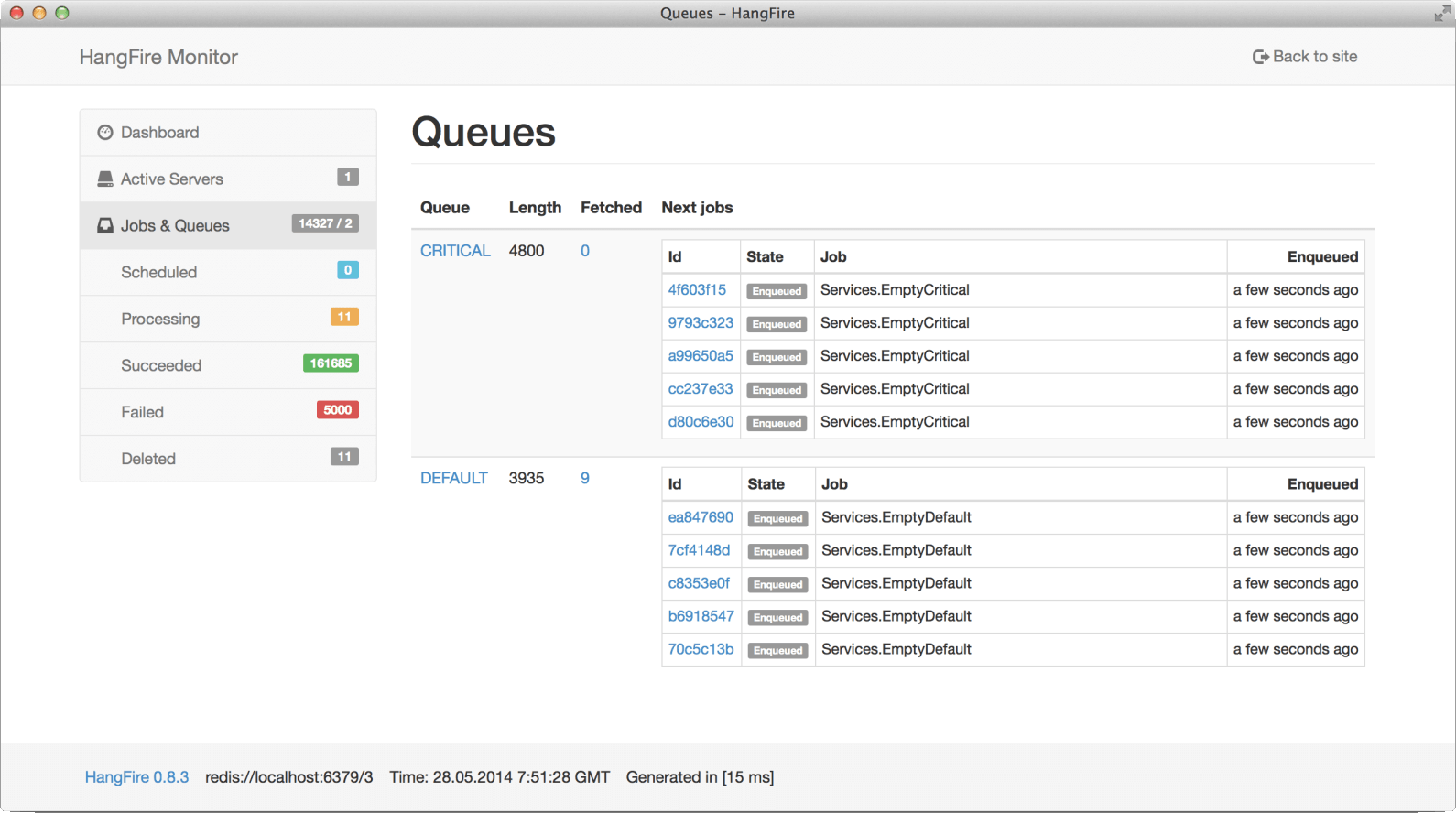Click the Generated in [15 ms] text
The width and height of the screenshot is (1456, 813).
[700, 777]
